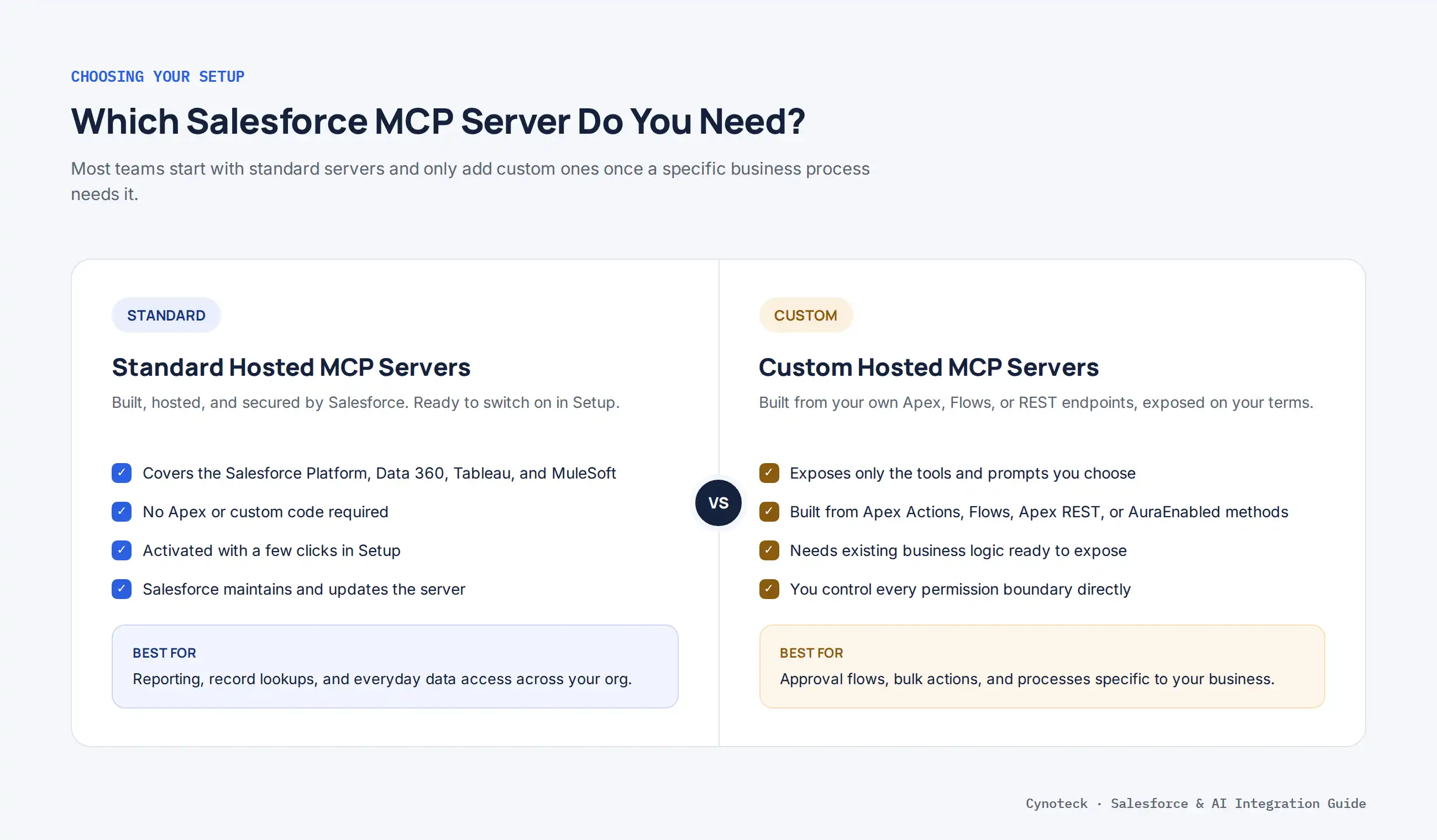Click text 'Salesforce maintains and updates the server'

[304, 590]
